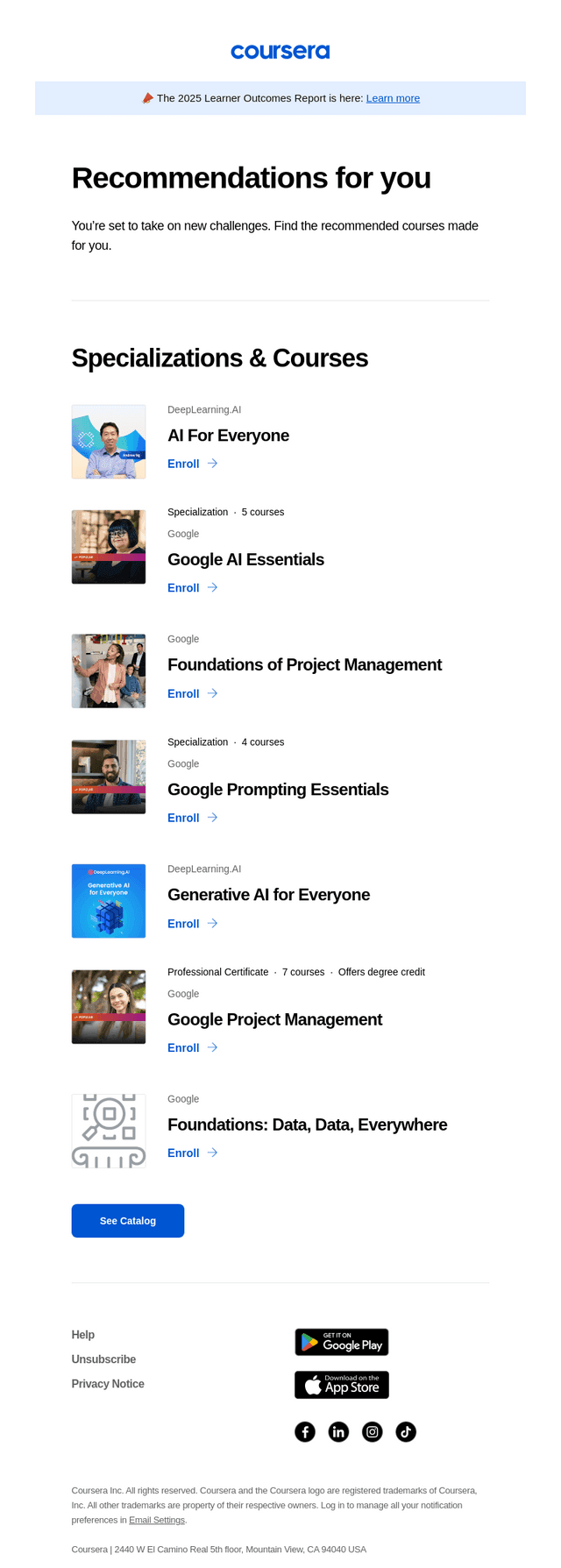Viewport: 561px width, 1568px height.
Task: Click the Coursera logo at top
Action: (280, 52)
